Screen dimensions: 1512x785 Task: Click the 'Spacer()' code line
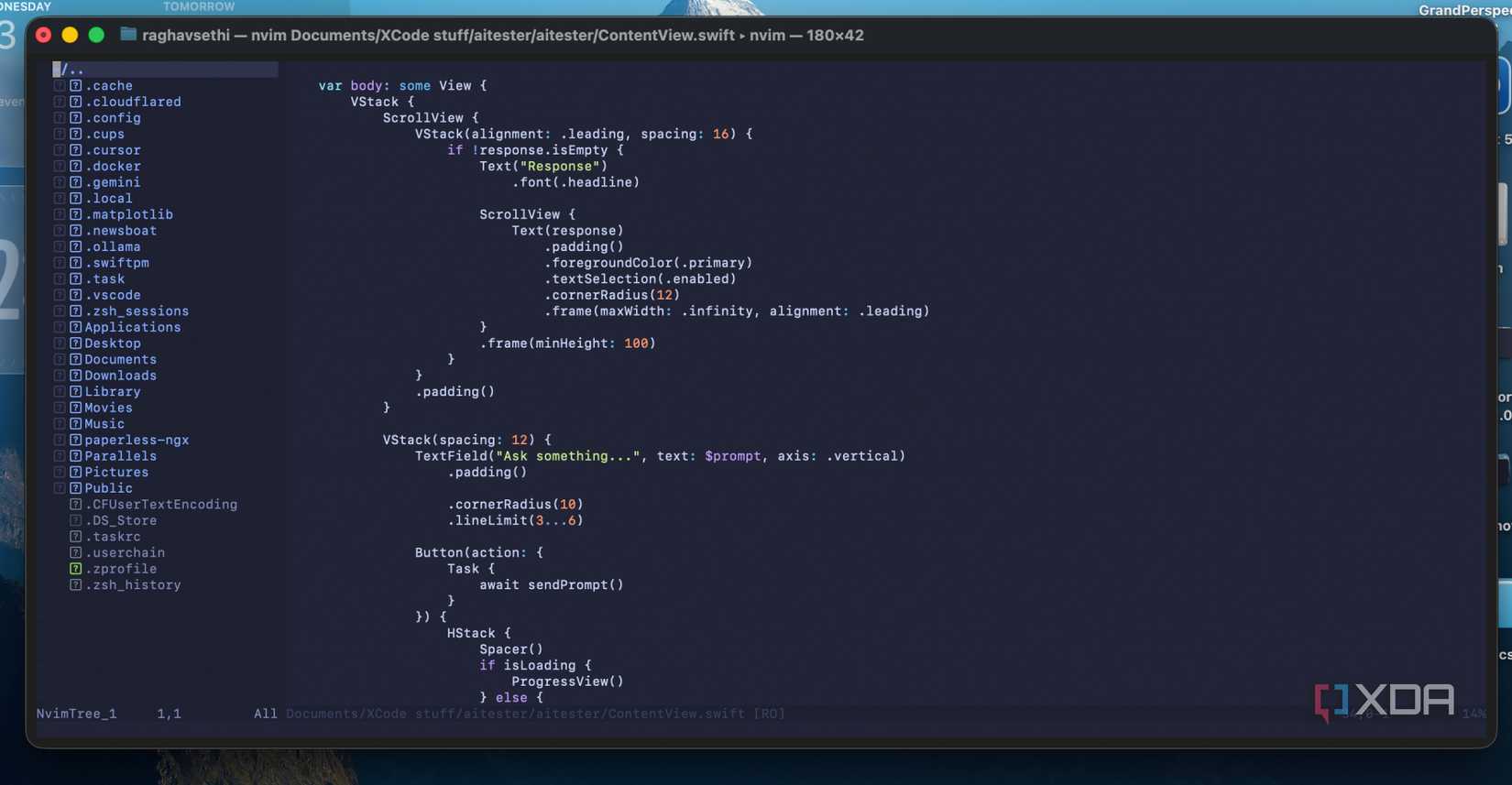coord(511,649)
